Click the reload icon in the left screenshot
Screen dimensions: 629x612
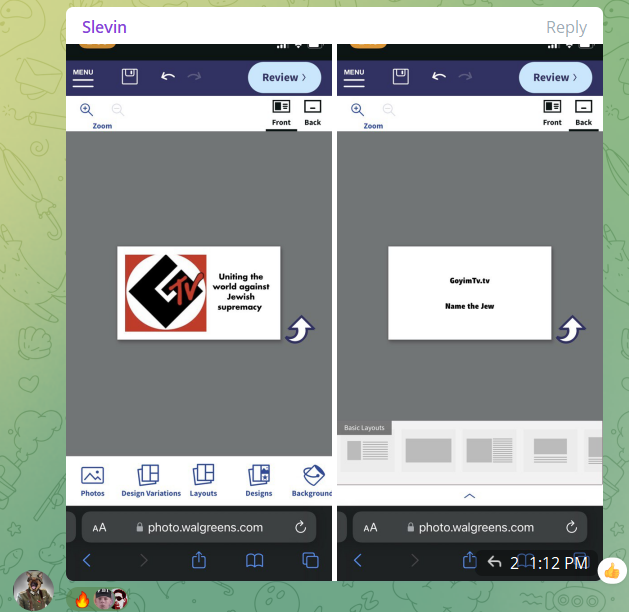[300, 527]
